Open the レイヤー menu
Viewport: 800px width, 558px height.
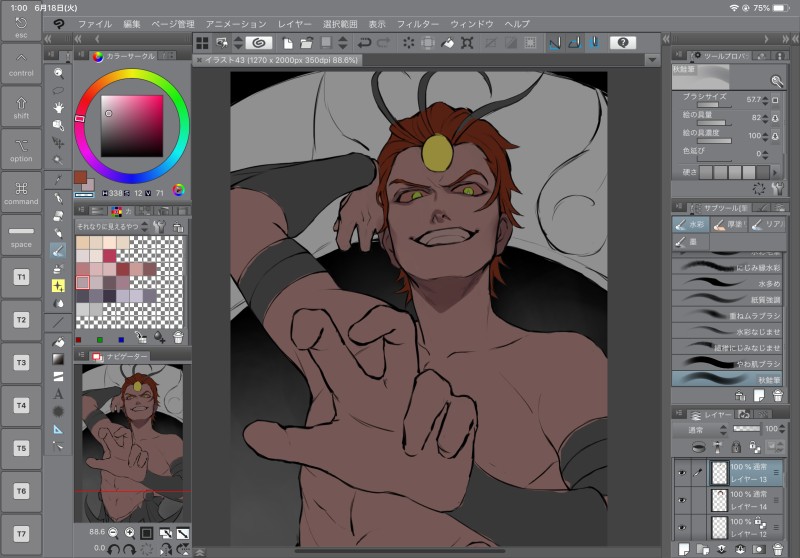click(x=294, y=24)
